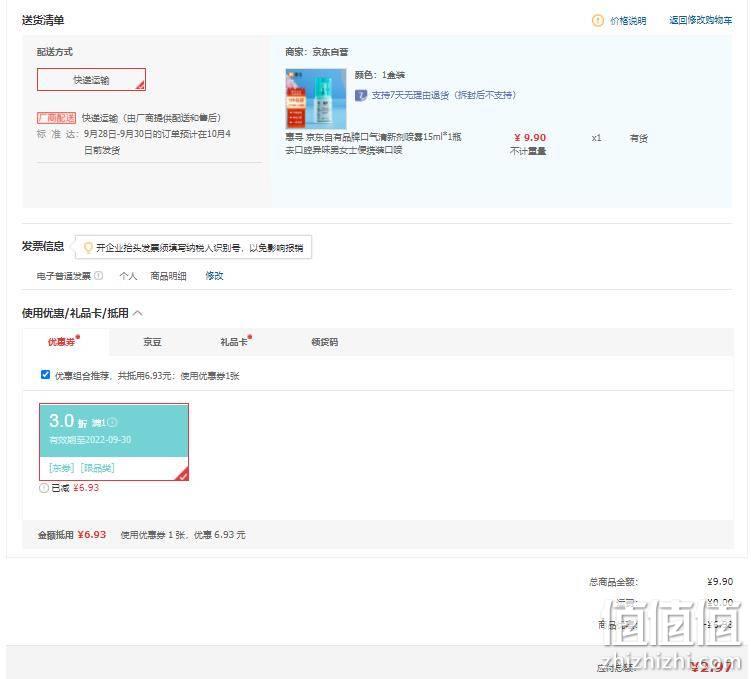This screenshot has width=751, height=679.
Task: Click 总商品金额 value ¥9.90
Action: (720, 581)
